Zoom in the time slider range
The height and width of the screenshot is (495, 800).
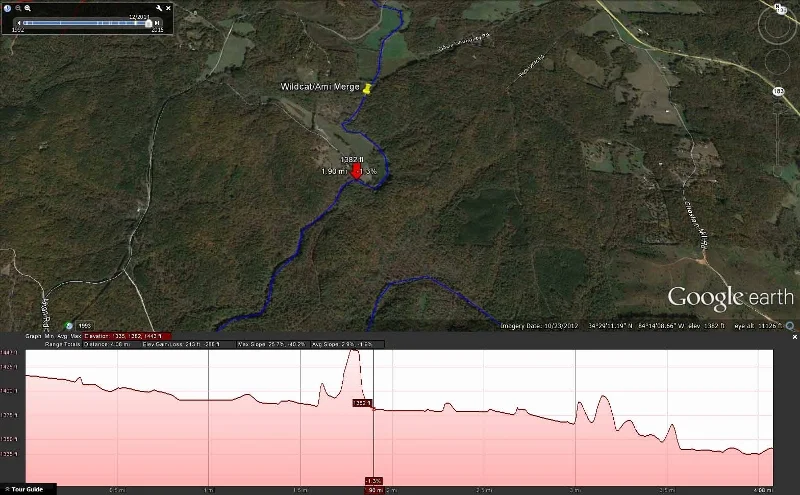28,8
